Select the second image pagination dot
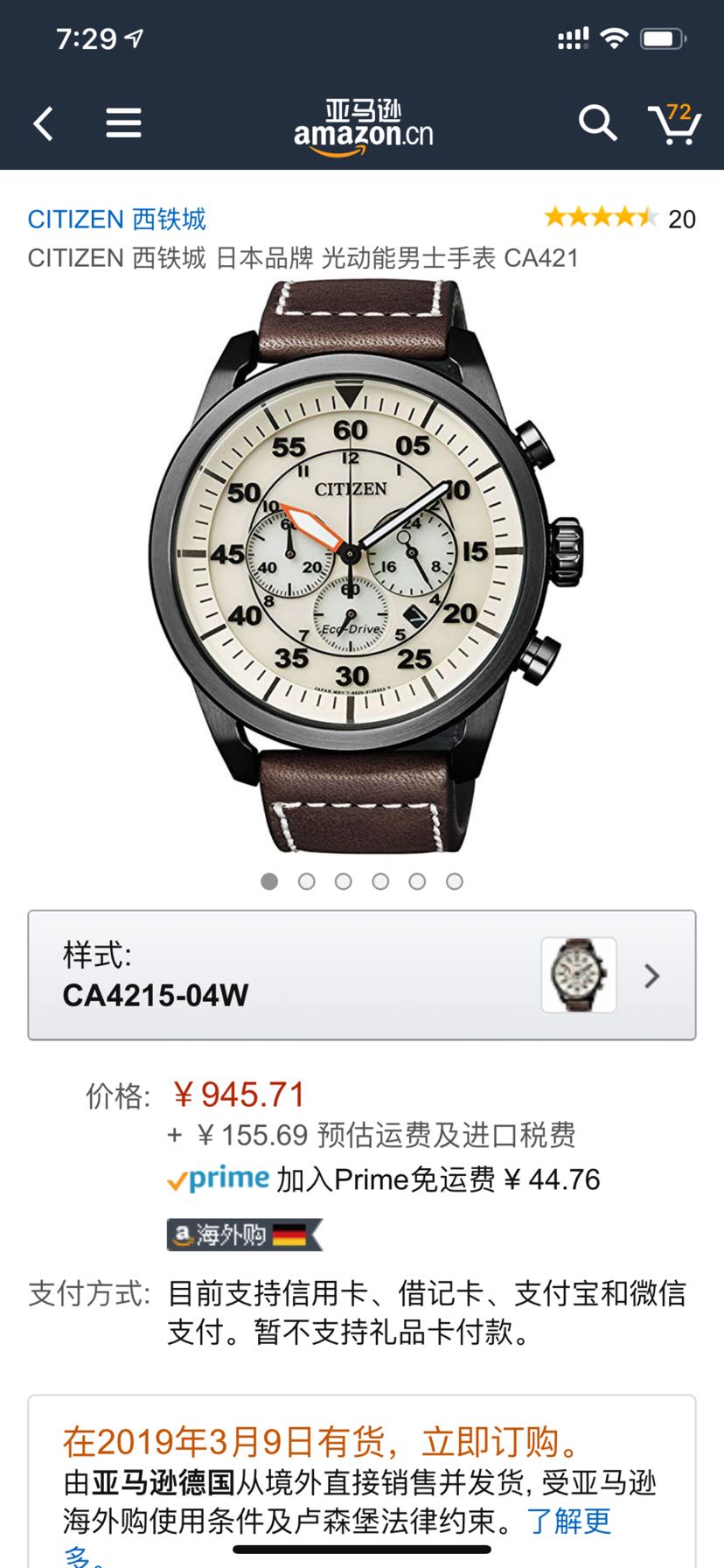The width and height of the screenshot is (724, 1568). tap(306, 881)
